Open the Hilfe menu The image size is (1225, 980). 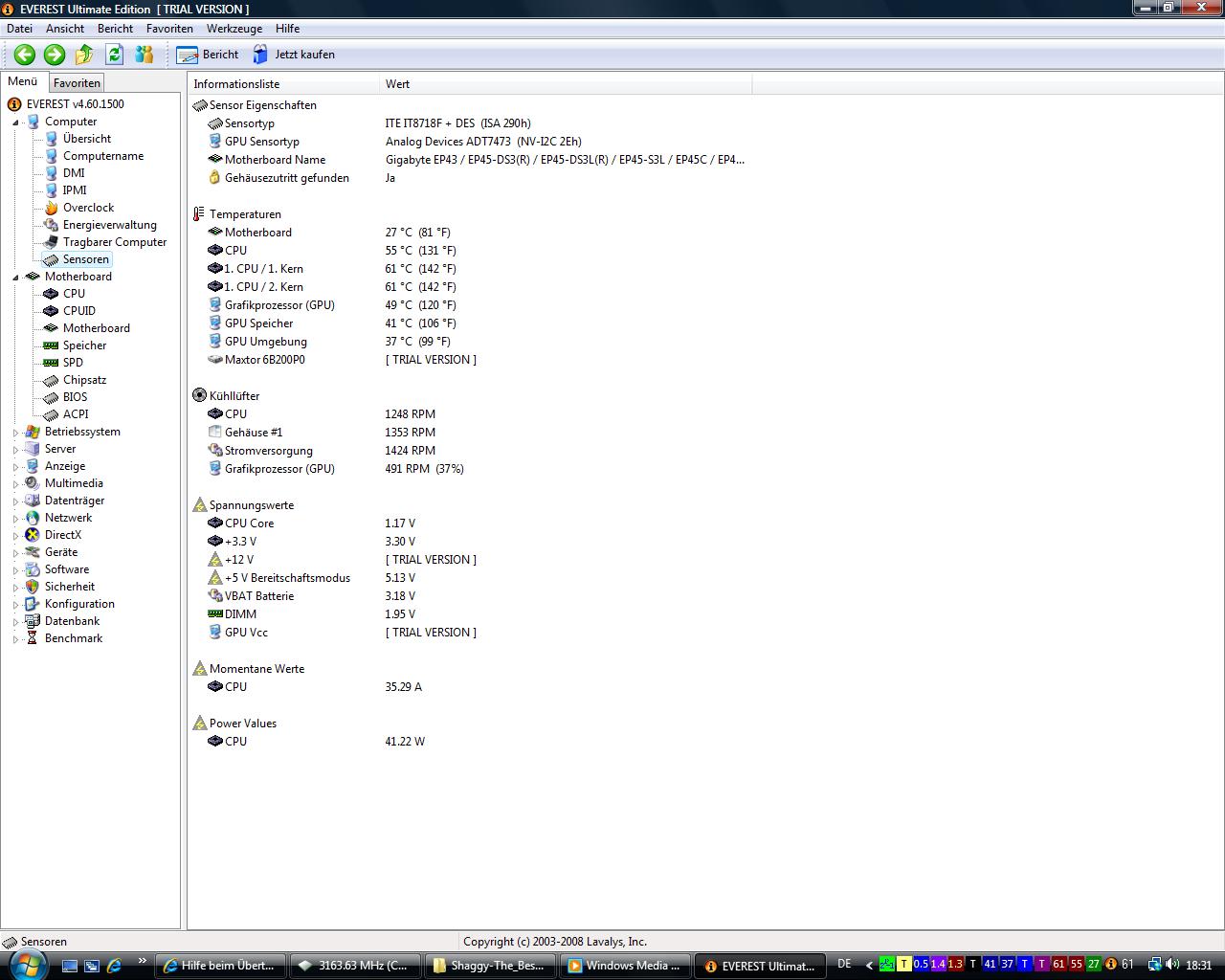(x=287, y=29)
